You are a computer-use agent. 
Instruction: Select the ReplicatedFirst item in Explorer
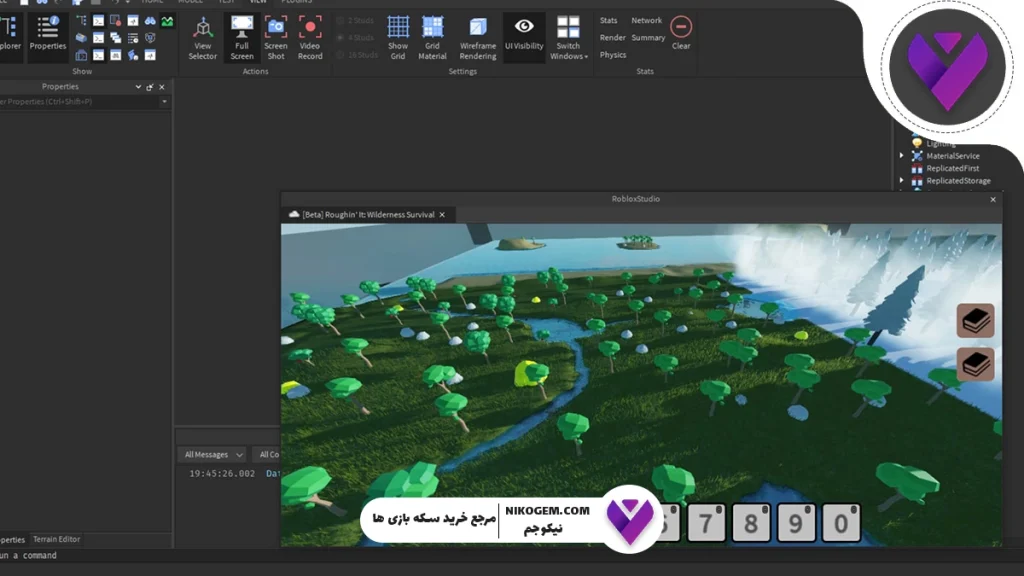[x=952, y=168]
